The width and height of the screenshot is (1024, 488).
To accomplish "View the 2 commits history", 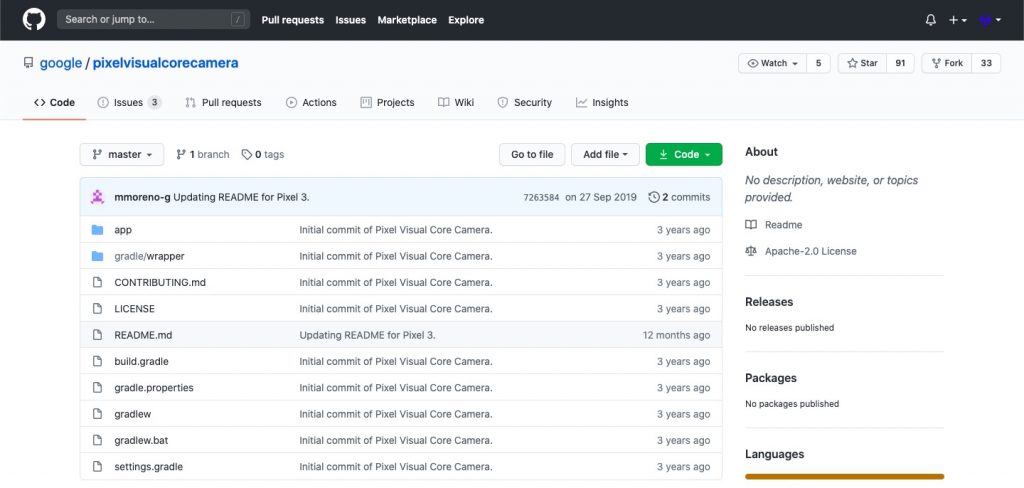I will 679,197.
